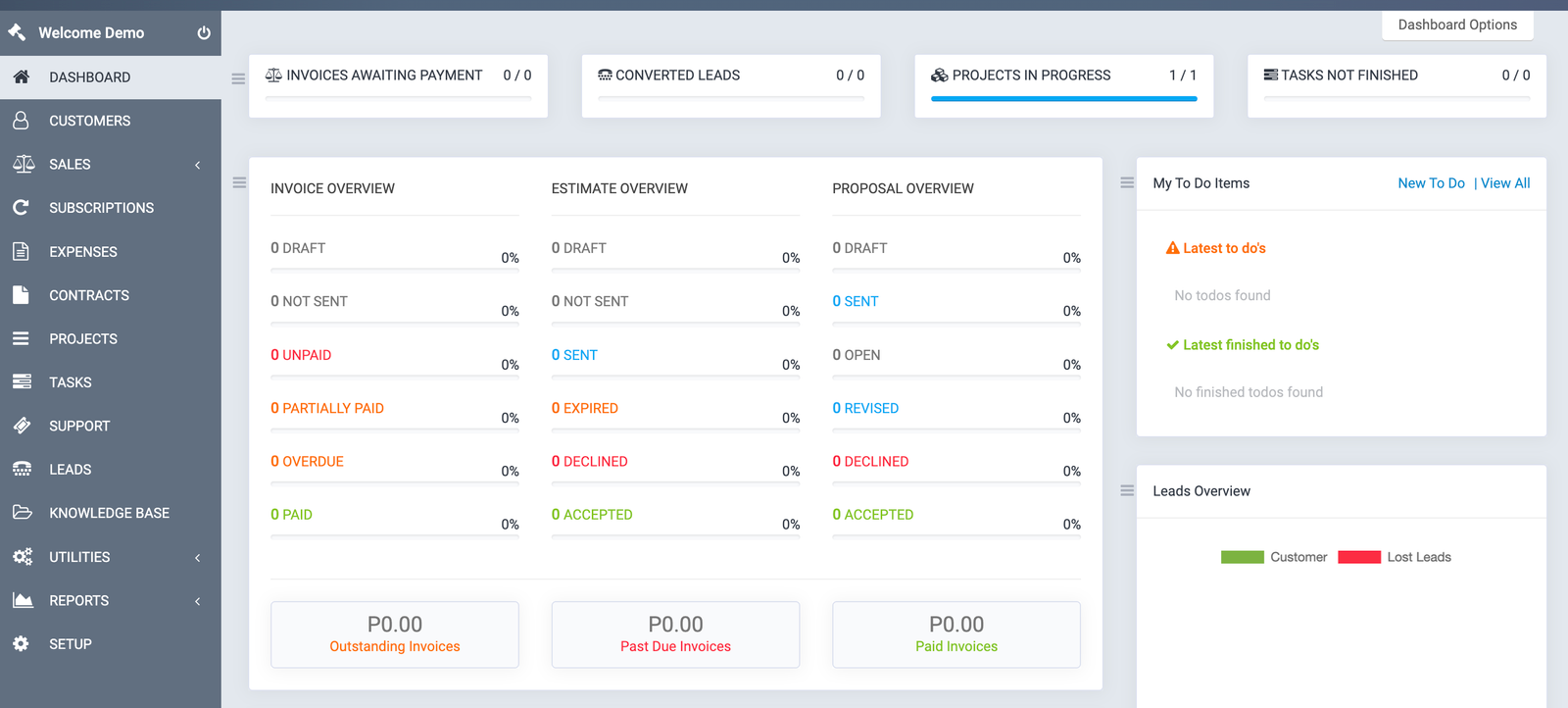Expand the Utilities submenu arrow
The image size is (1568, 708).
tap(198, 557)
